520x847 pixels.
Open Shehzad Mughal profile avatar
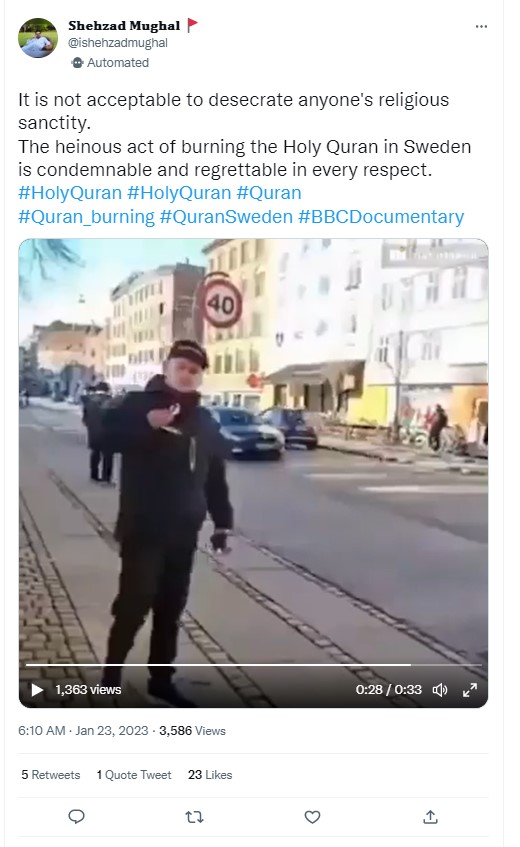point(38,38)
